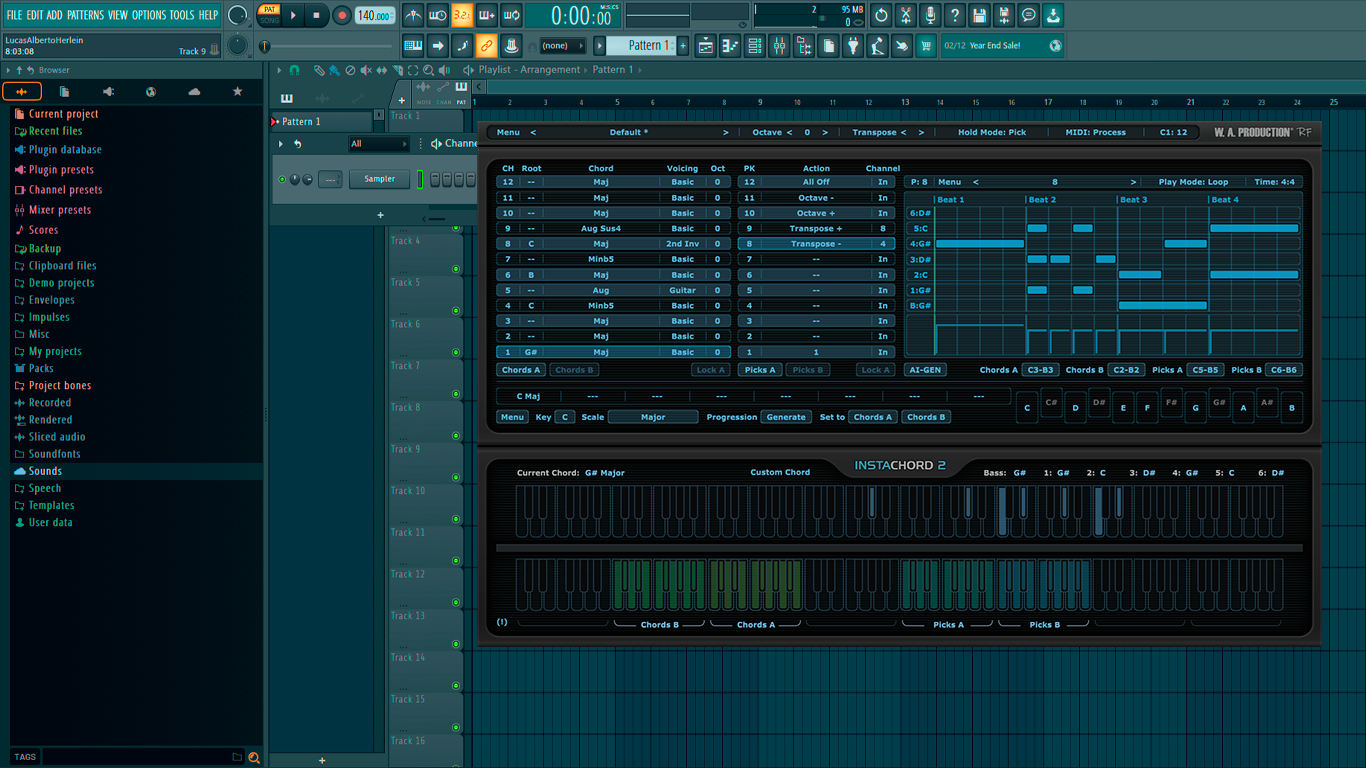Expand the Current project folder in browser

click(63, 114)
